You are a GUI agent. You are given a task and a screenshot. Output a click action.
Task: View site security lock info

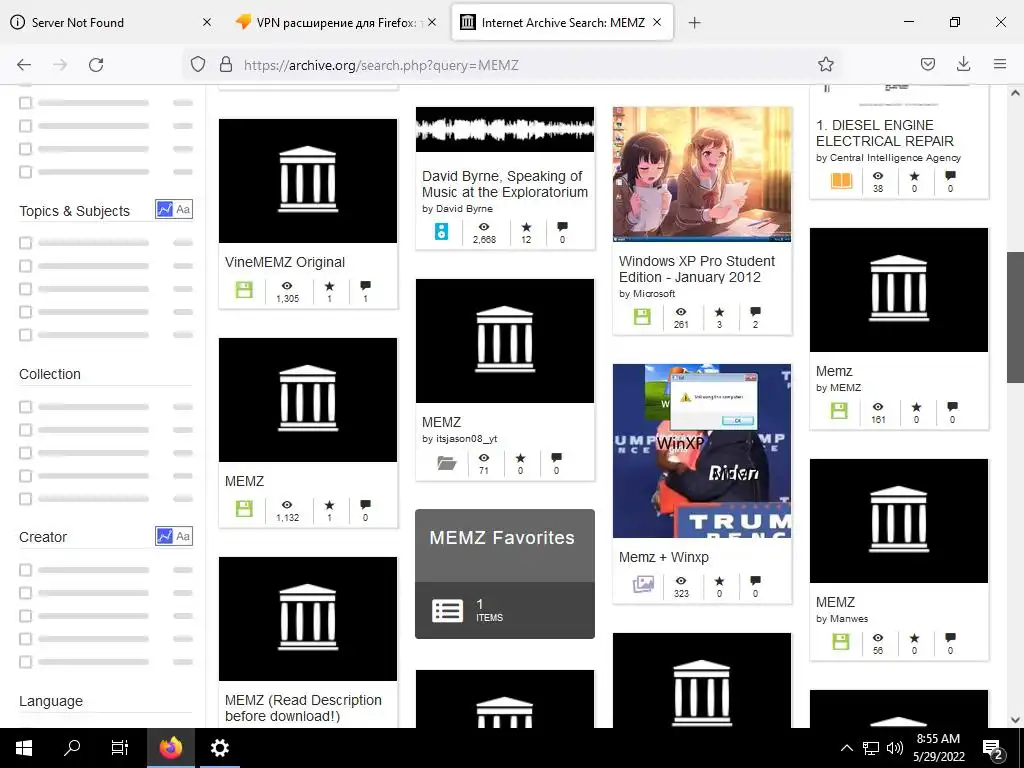pos(226,64)
